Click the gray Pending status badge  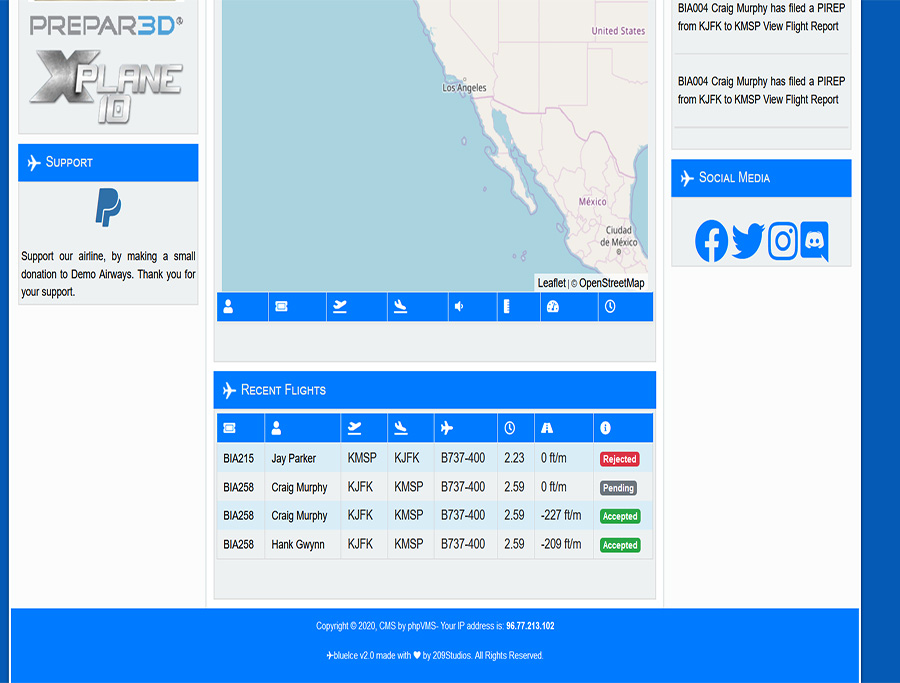click(x=618, y=488)
